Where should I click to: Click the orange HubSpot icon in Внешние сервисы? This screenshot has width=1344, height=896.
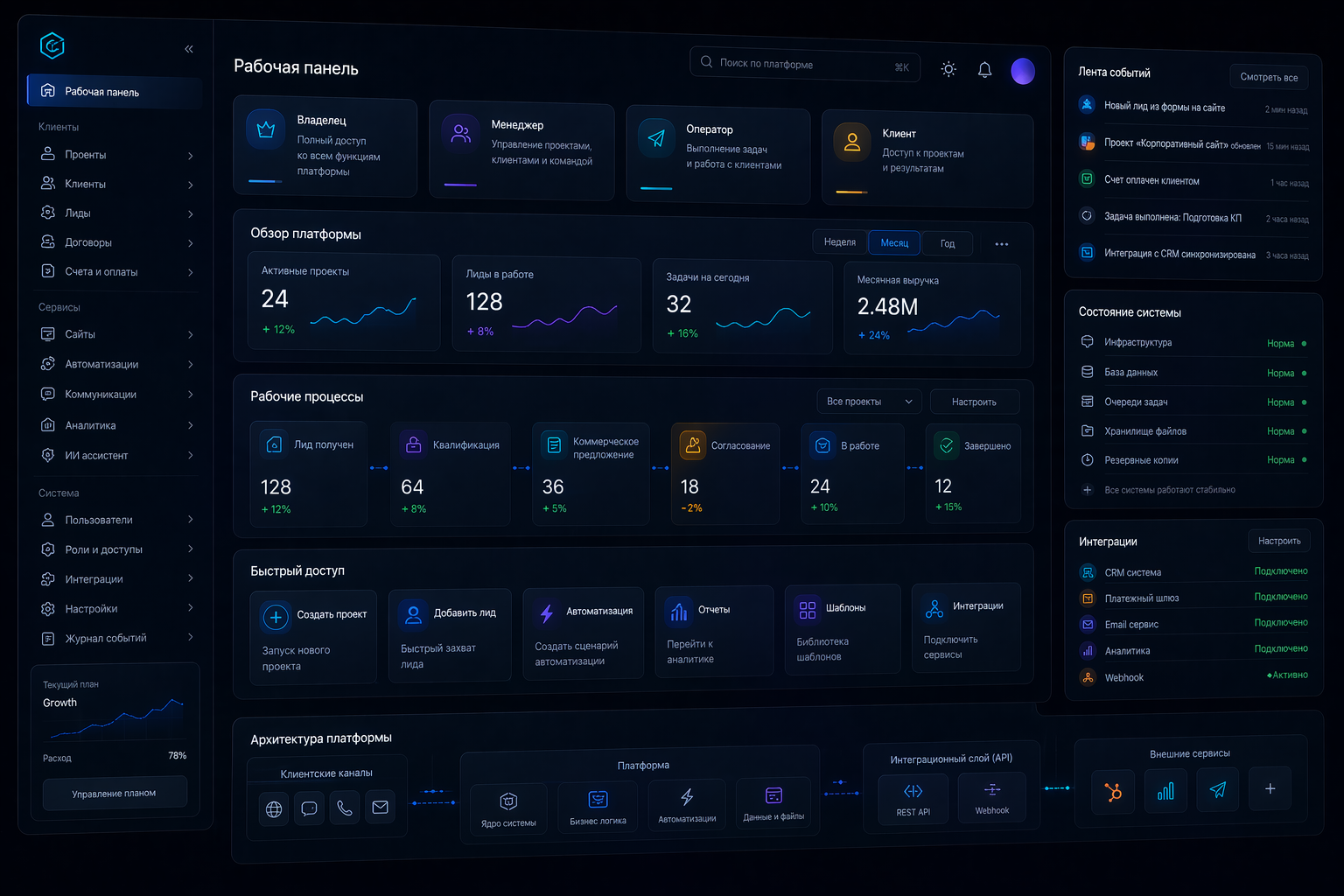pyautogui.click(x=1113, y=792)
